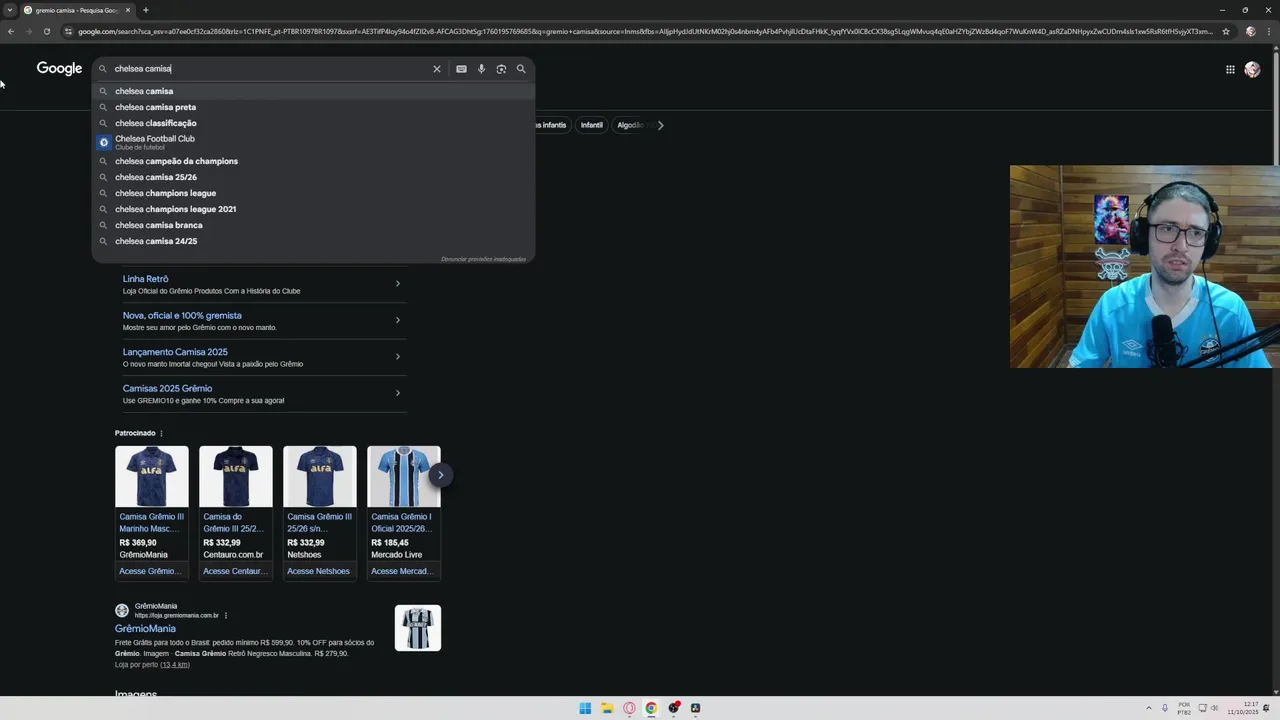The width and height of the screenshot is (1280, 720).
Task: Show hidden system tray icons
Action: pos(1148,708)
